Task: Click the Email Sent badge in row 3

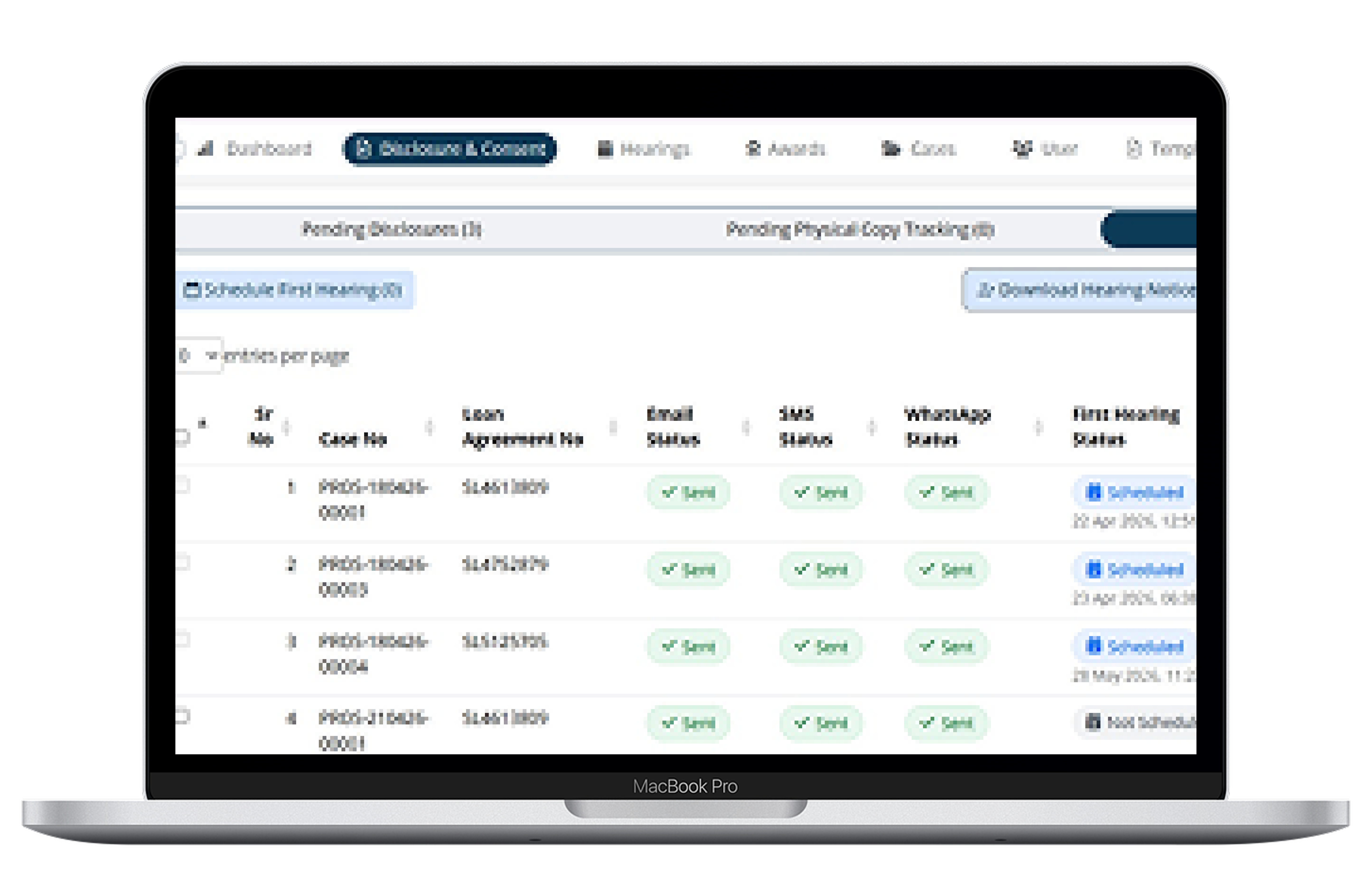Action: click(688, 646)
